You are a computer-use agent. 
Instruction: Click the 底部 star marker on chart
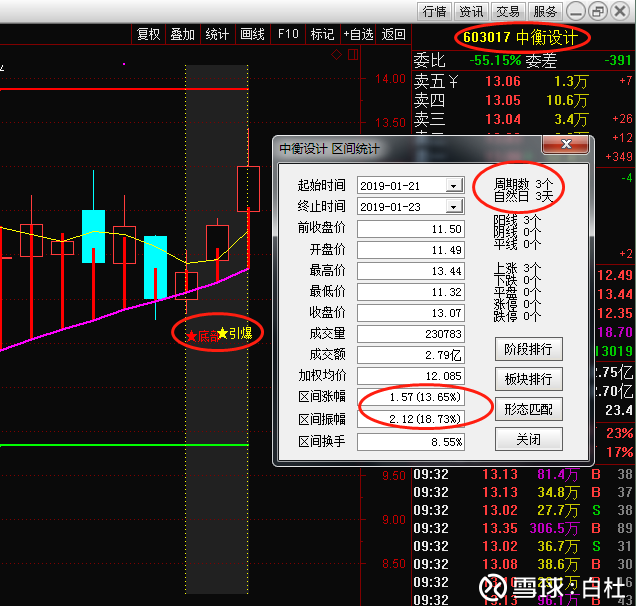pos(202,336)
